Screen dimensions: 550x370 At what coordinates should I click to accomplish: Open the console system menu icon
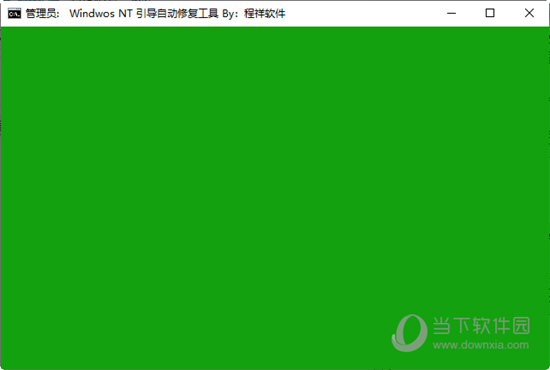[14, 14]
